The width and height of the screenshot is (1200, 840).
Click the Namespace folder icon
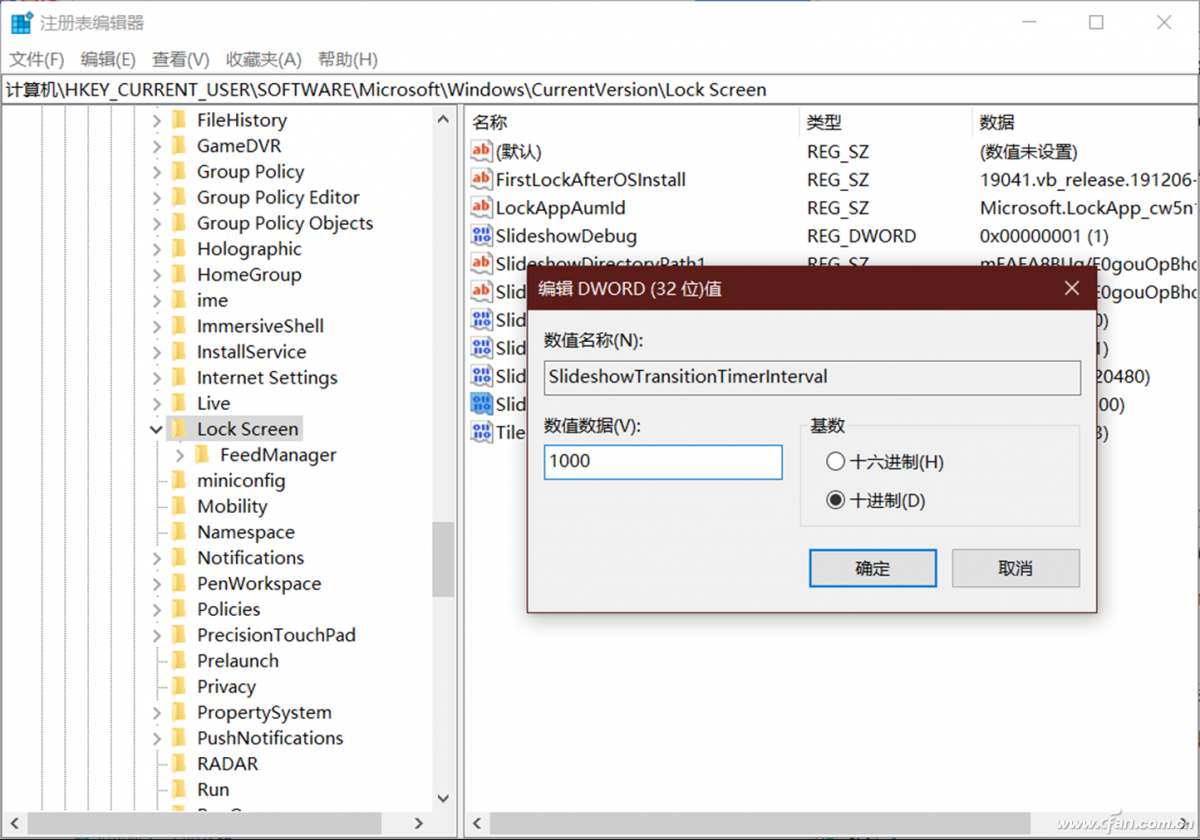tap(179, 532)
